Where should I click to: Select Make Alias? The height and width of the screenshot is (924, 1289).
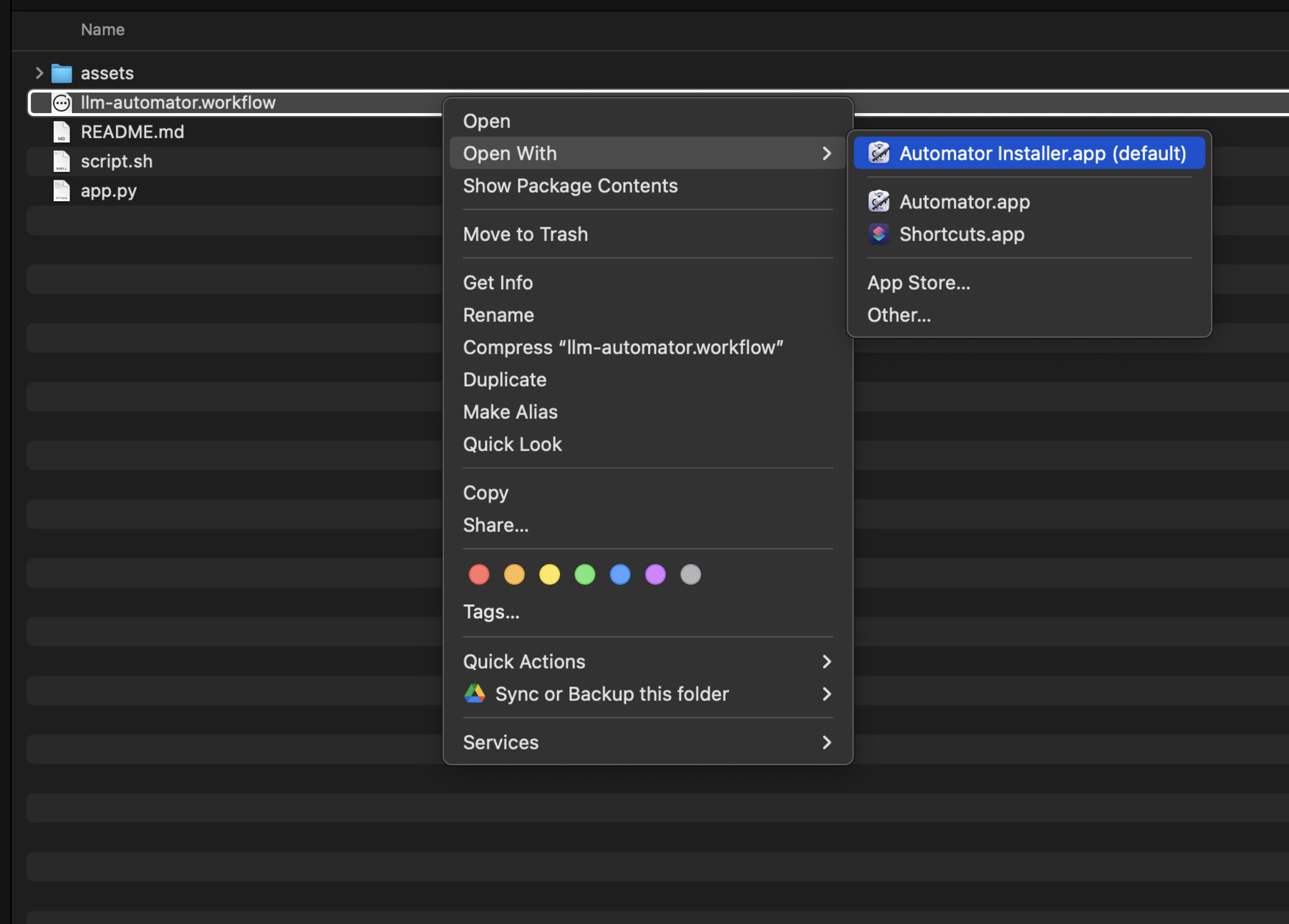click(x=648, y=412)
